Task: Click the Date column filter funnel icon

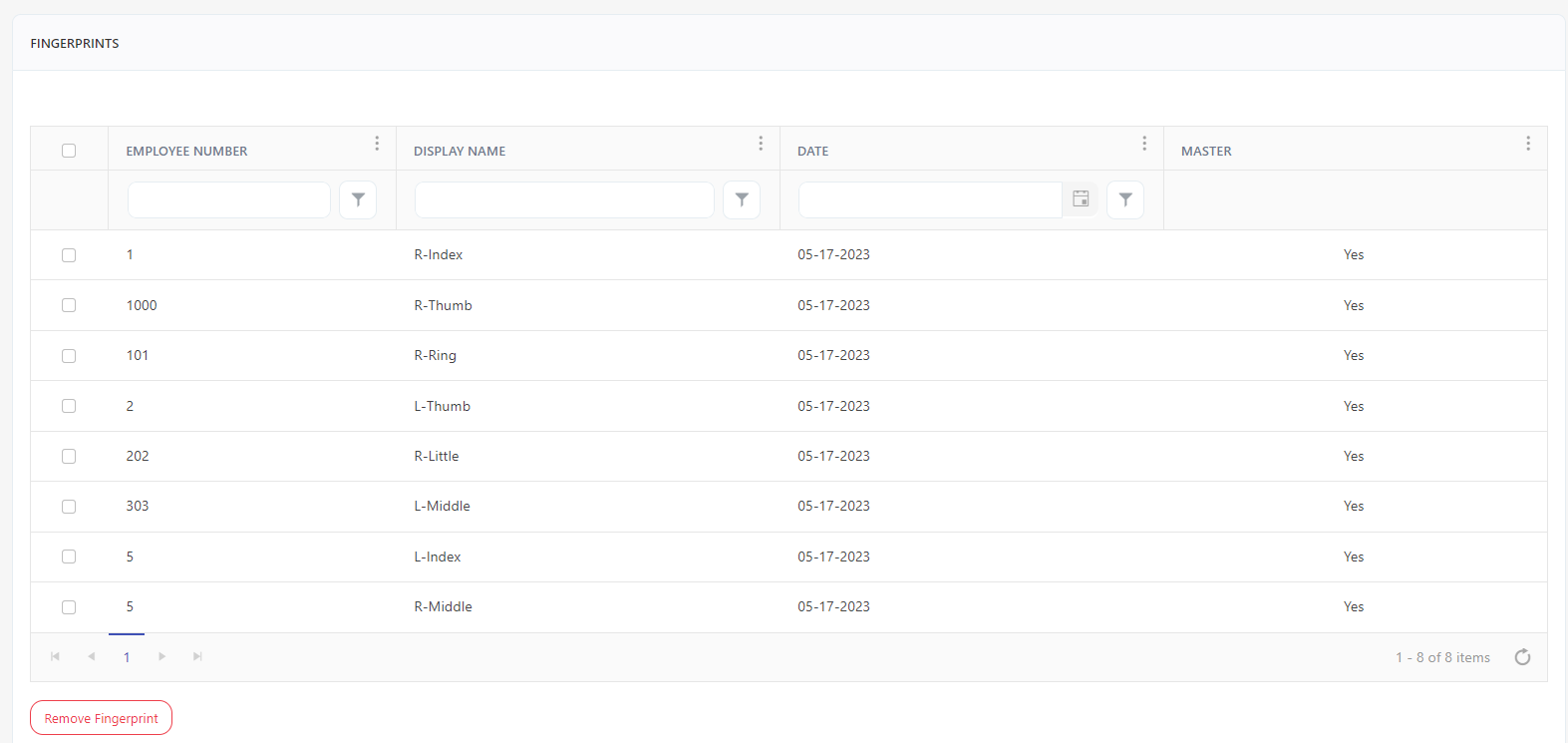Action: (1125, 199)
